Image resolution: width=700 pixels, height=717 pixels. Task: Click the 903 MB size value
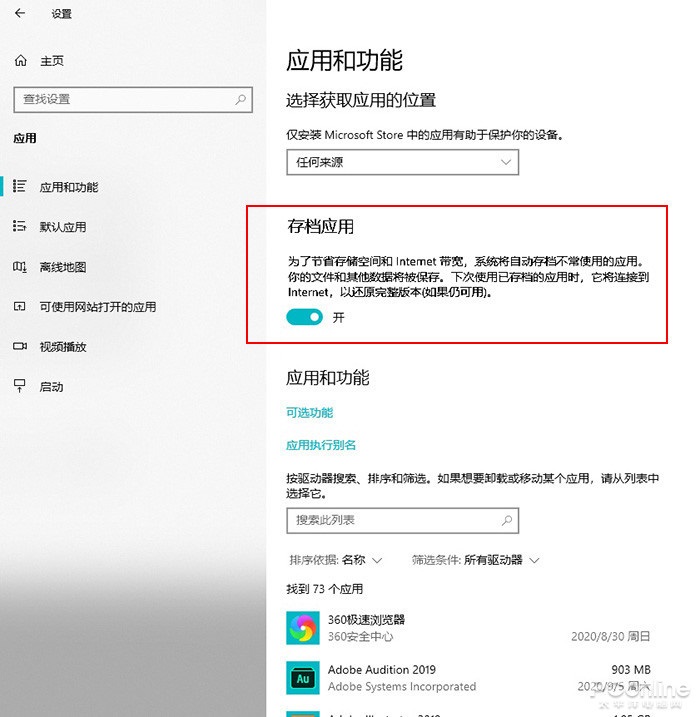coord(631,669)
